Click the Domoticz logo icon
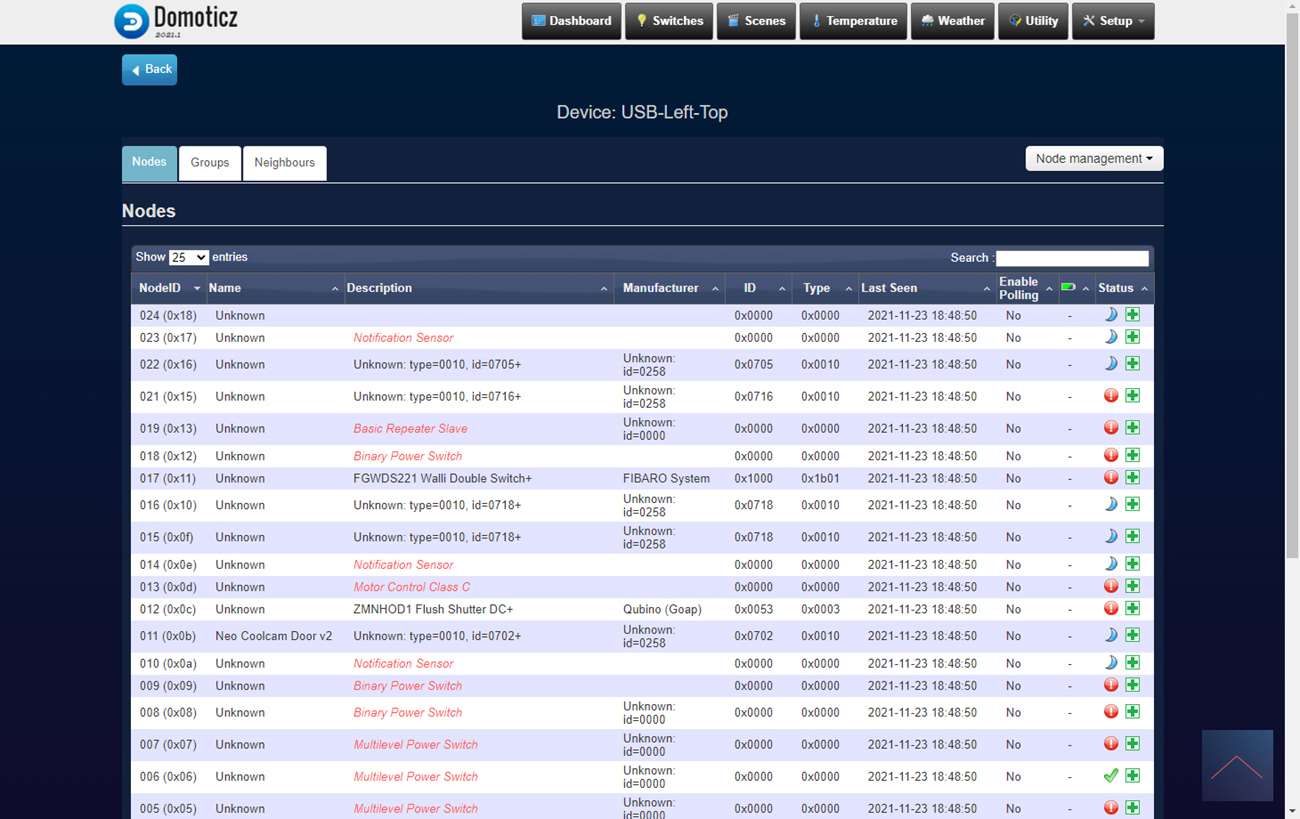 [131, 21]
